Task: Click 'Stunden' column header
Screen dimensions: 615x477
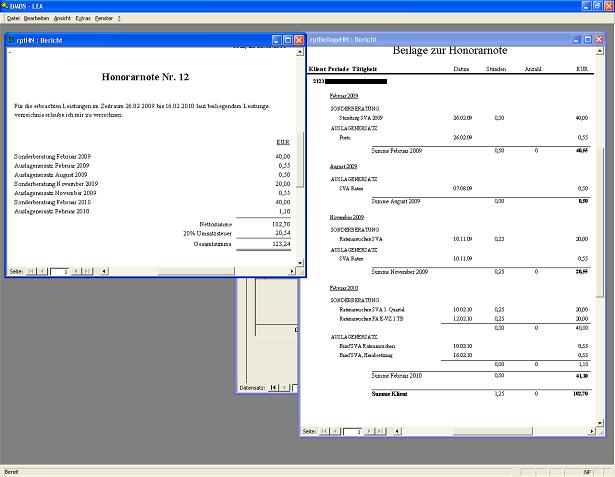Action: [x=496, y=69]
